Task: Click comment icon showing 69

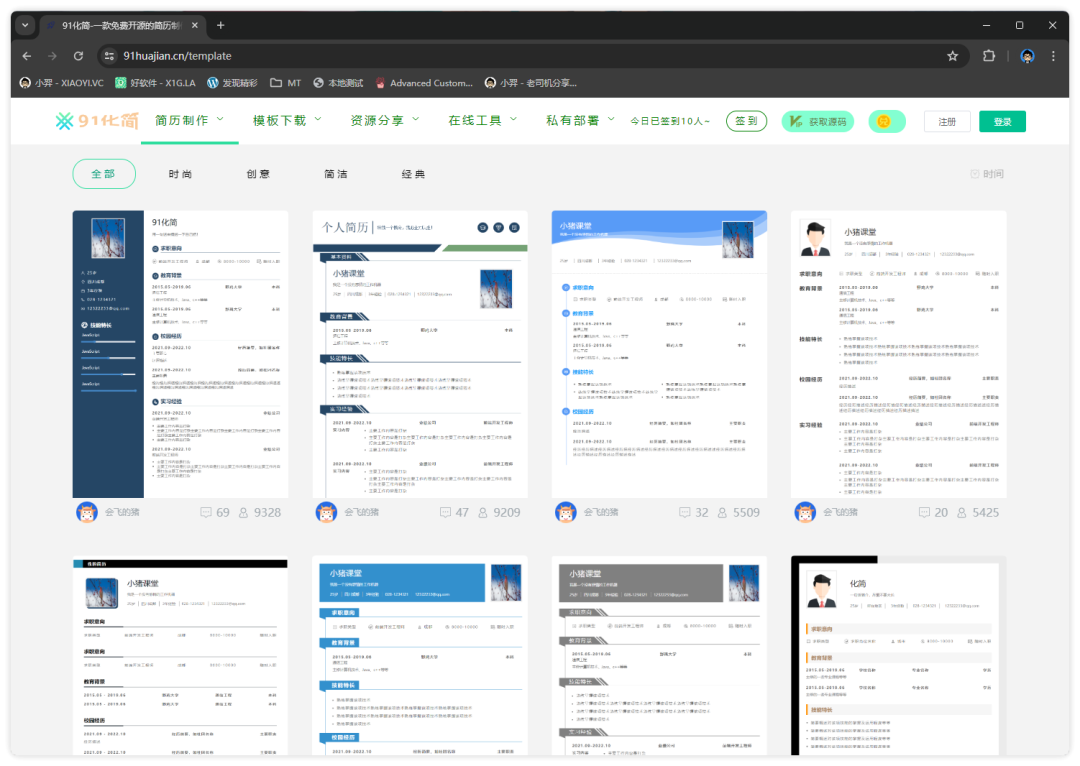Action: click(x=205, y=513)
